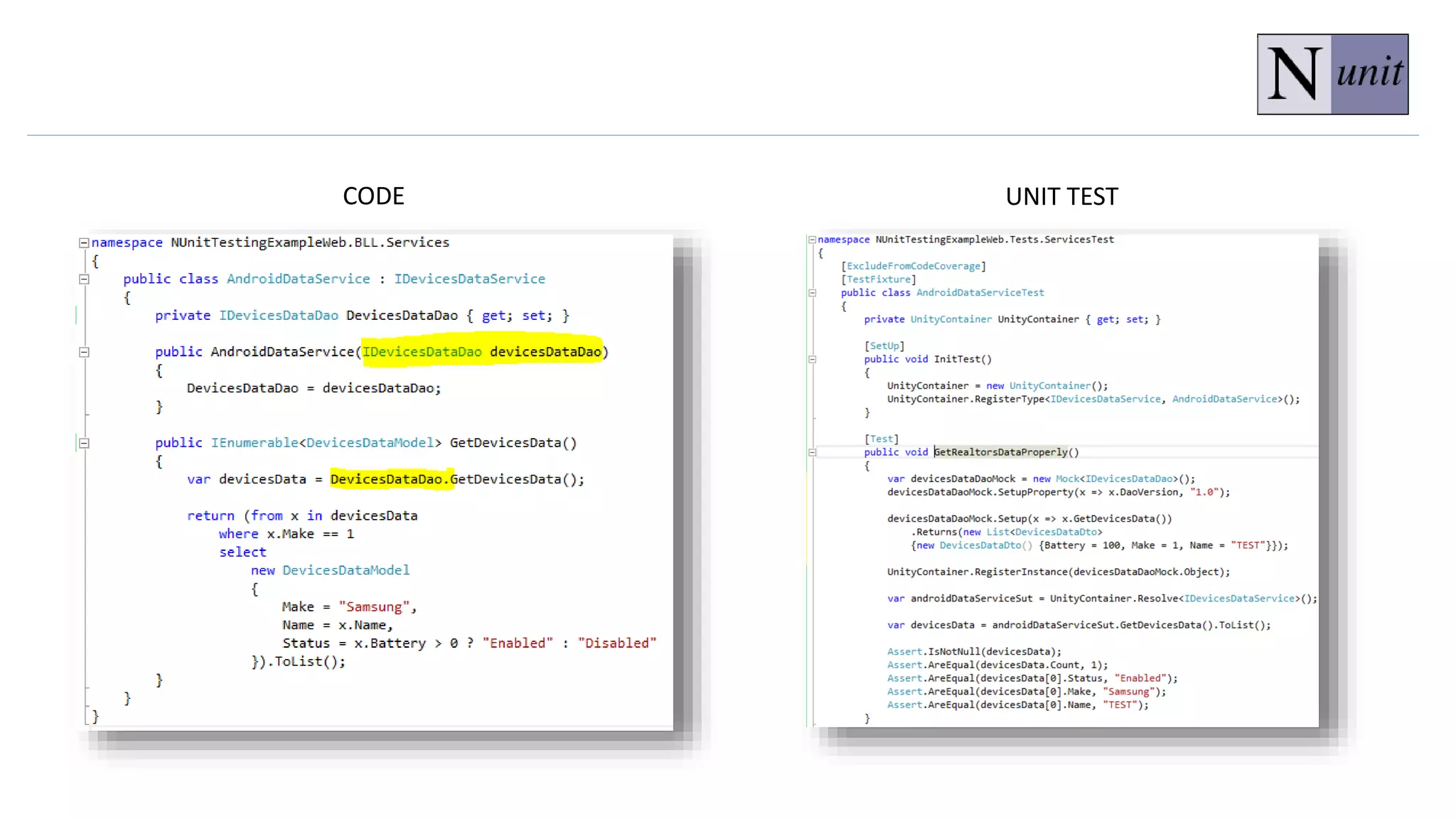The width and height of the screenshot is (1456, 819).
Task: Click the 'UnityContainer.RegisterType' line
Action: pos(1093,400)
